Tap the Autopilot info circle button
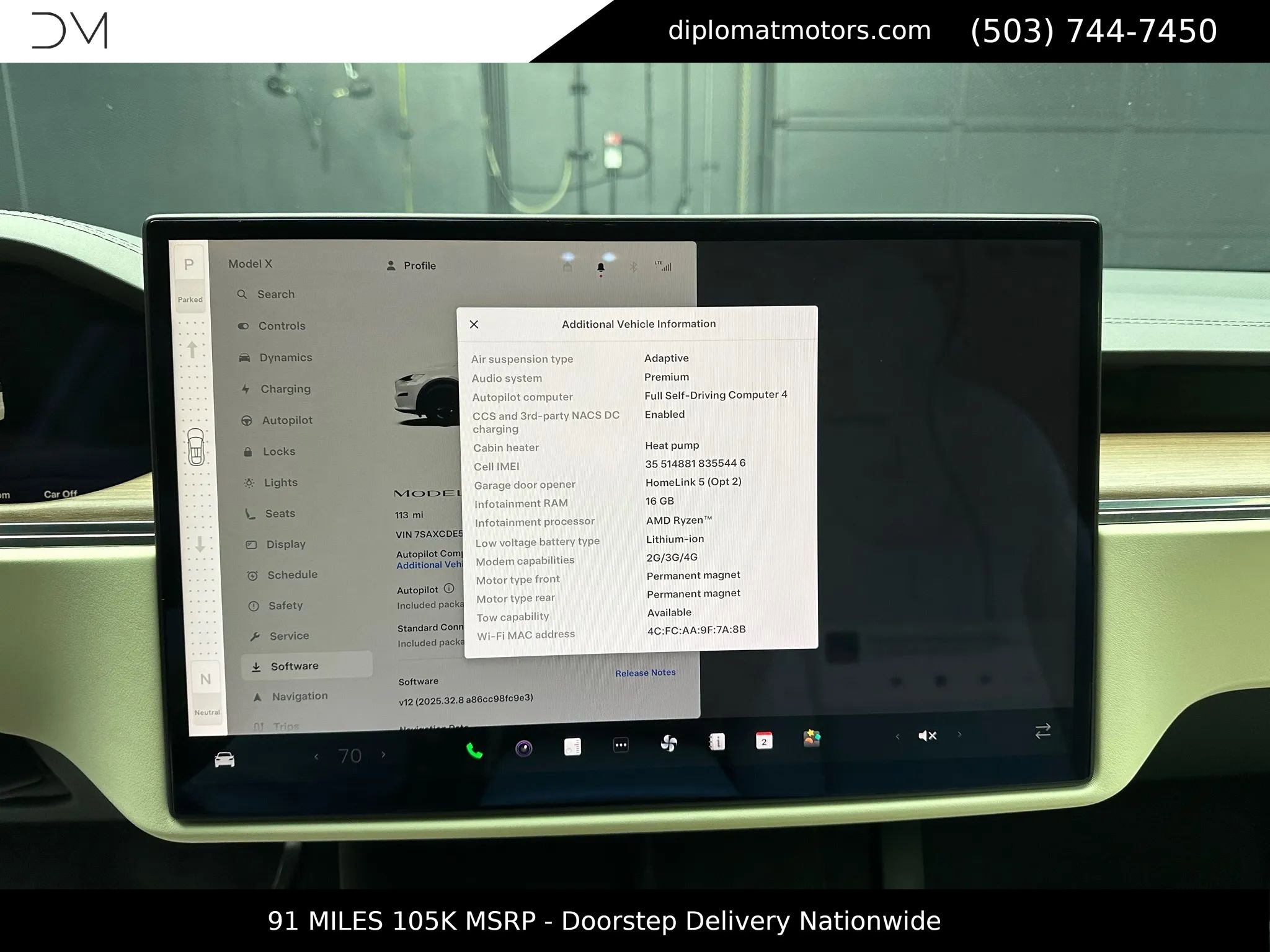This screenshot has width=1270, height=952. [x=449, y=589]
